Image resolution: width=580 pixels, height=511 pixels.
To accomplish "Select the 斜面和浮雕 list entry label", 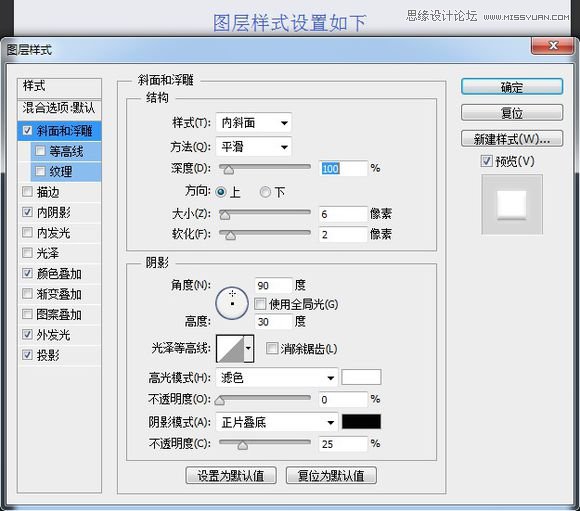I will 64,131.
